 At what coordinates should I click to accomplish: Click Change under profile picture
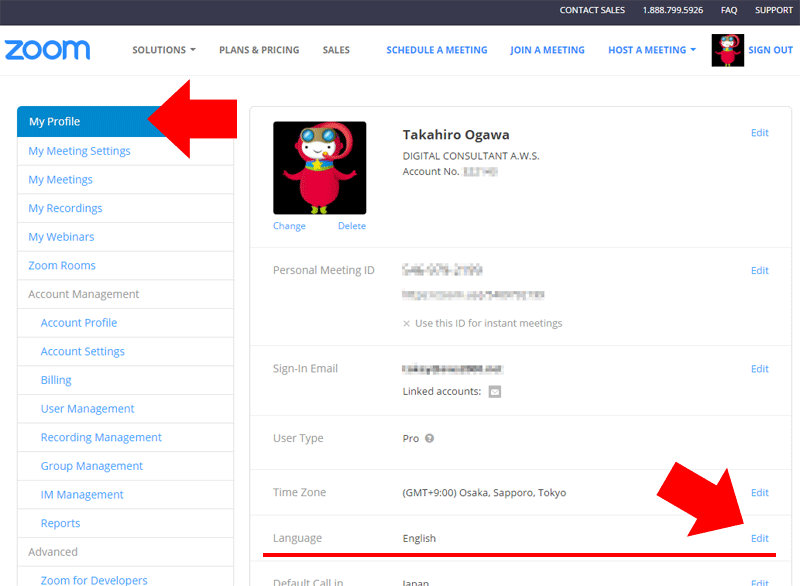[289, 226]
